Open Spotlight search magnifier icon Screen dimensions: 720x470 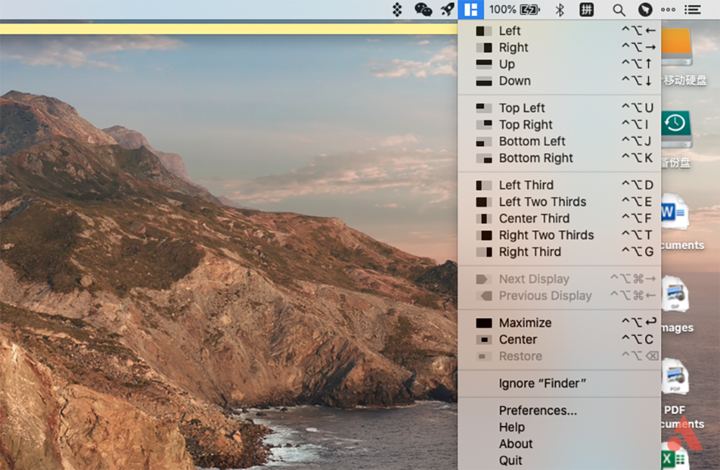pyautogui.click(x=619, y=9)
